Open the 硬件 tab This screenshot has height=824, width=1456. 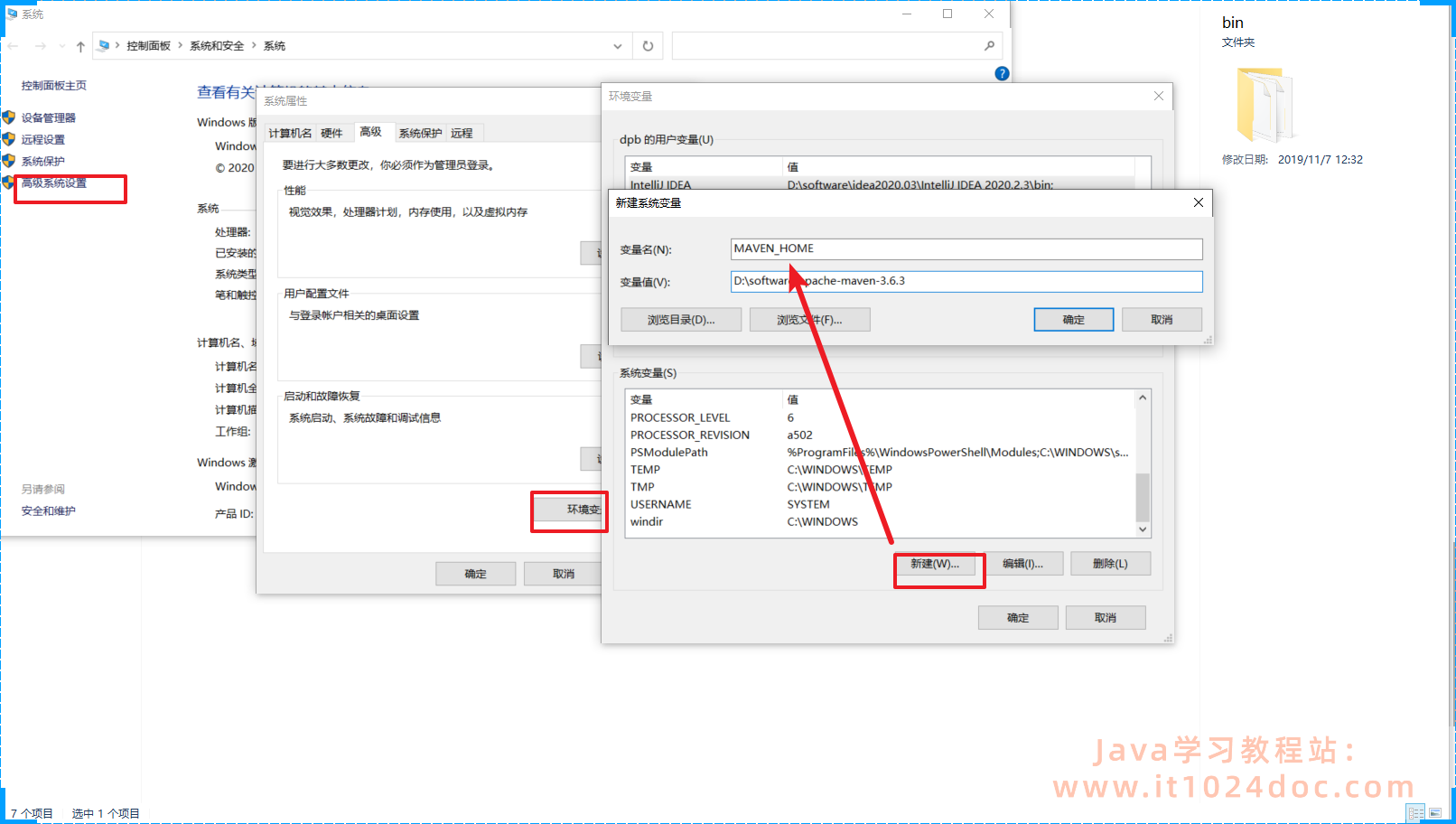tap(331, 133)
